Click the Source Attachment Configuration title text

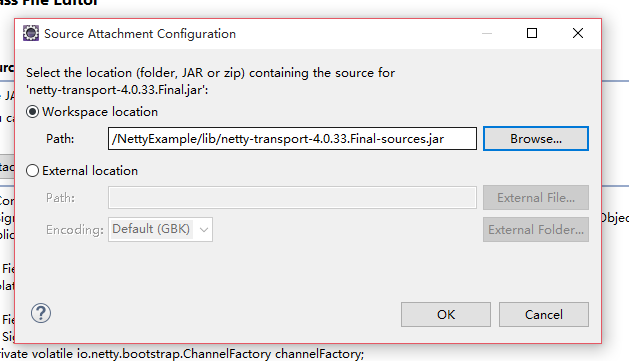[140, 34]
